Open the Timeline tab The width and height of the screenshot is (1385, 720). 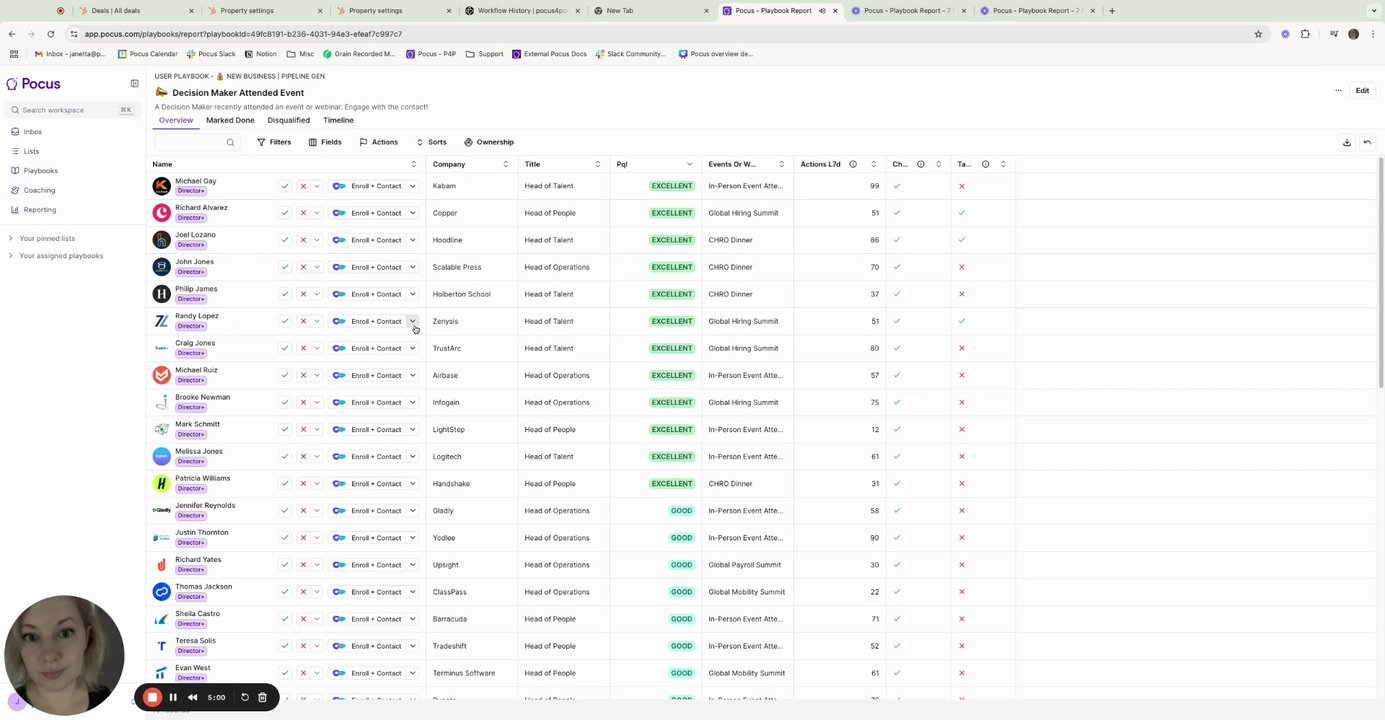point(338,120)
